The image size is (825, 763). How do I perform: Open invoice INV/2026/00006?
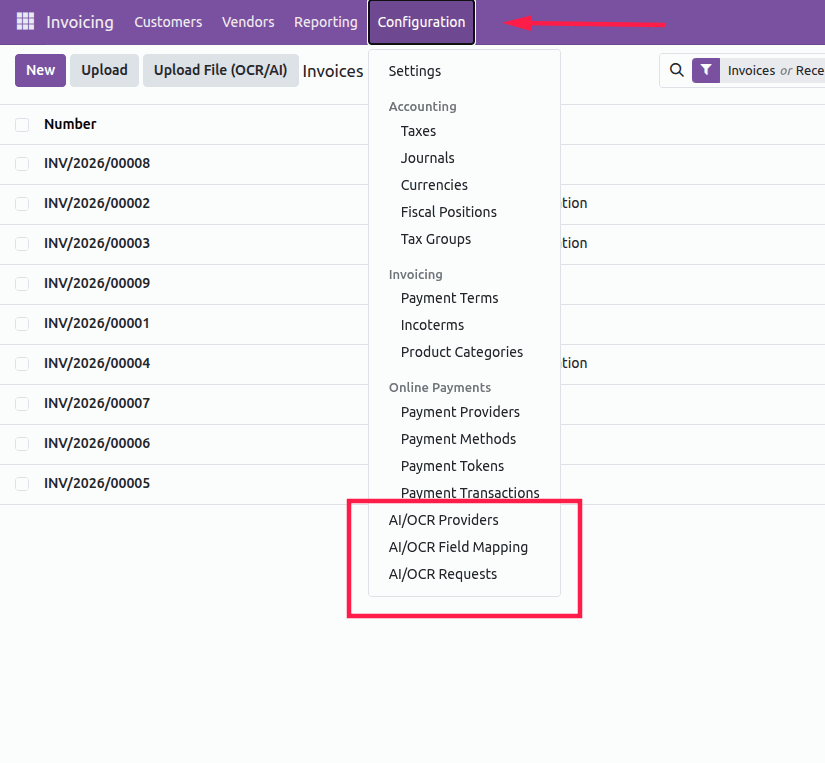[97, 443]
